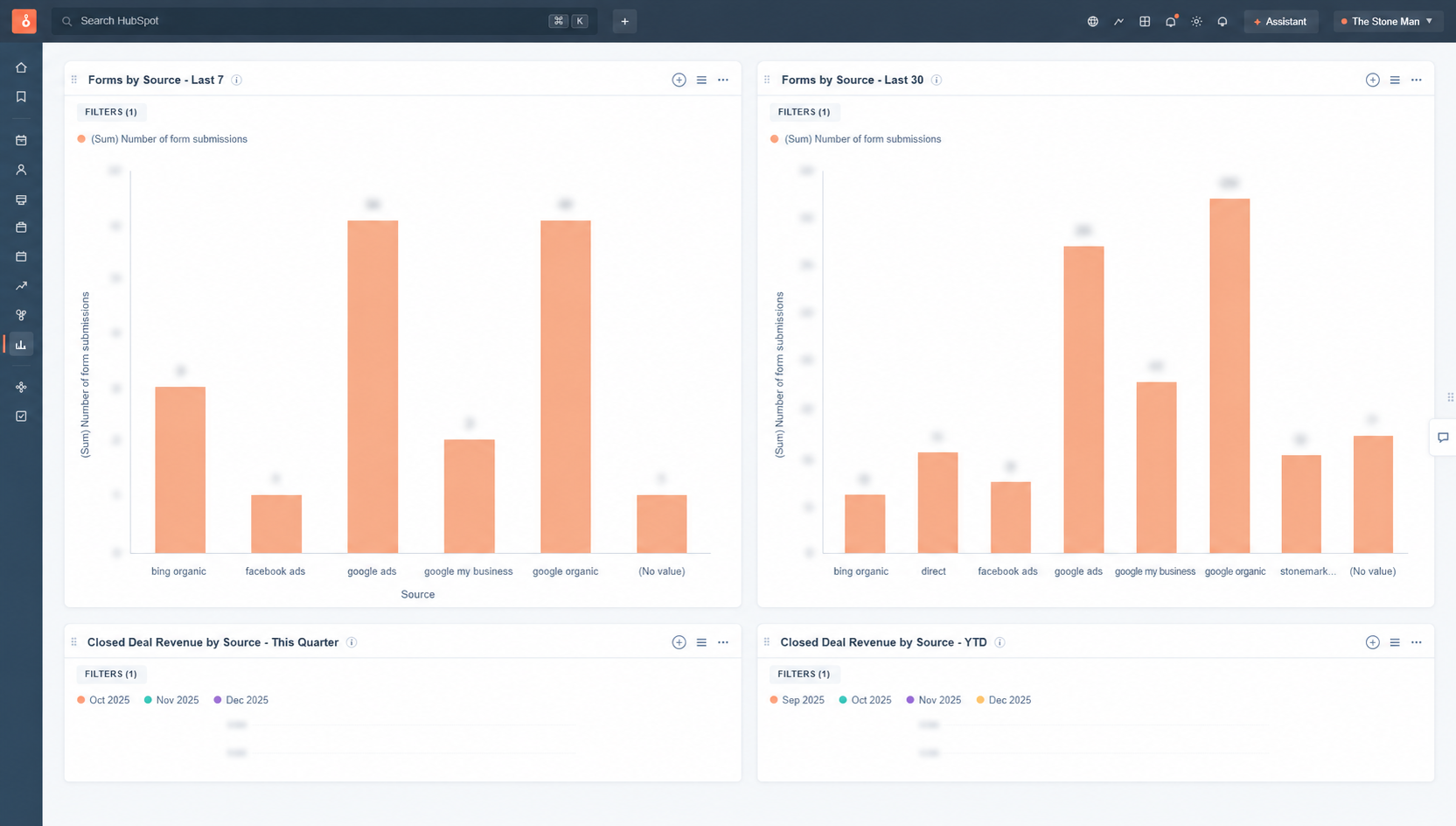Click the bing organic bar in Last 7 chart

pos(180,470)
